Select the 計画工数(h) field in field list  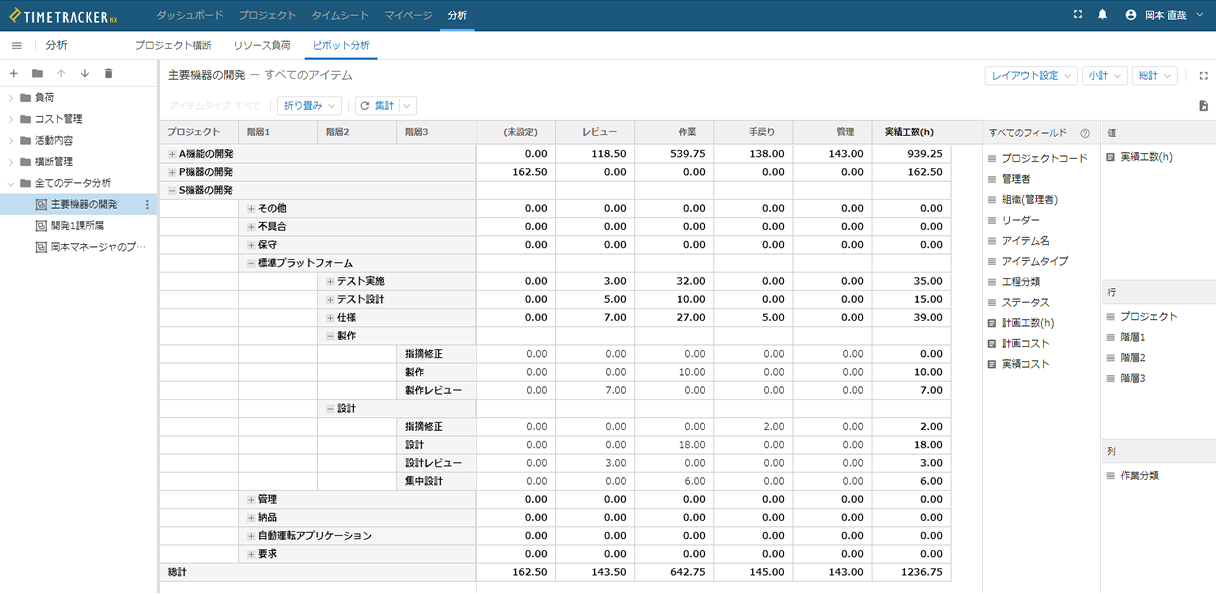tap(1027, 323)
